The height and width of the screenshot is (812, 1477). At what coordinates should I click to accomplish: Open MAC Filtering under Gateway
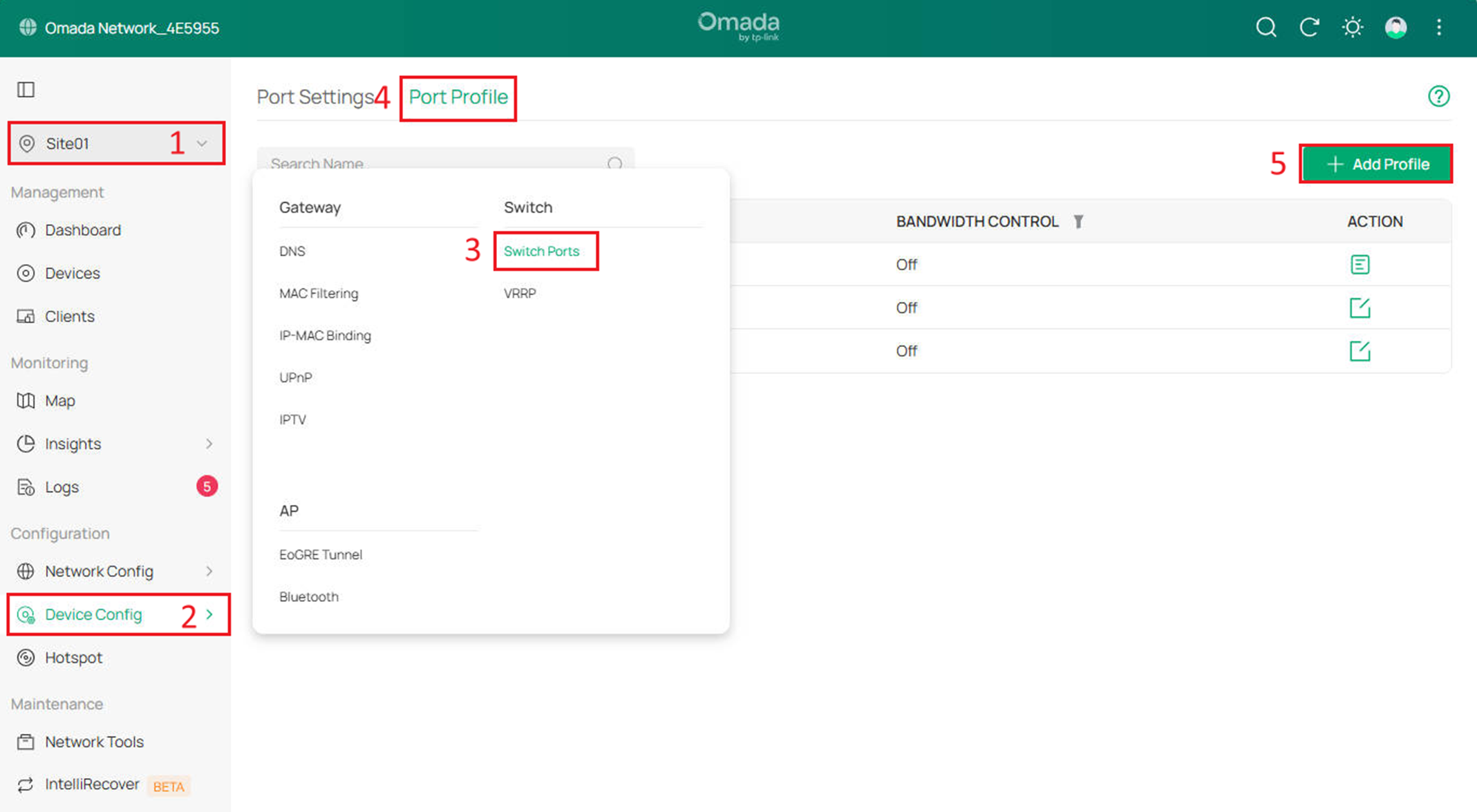pos(319,294)
